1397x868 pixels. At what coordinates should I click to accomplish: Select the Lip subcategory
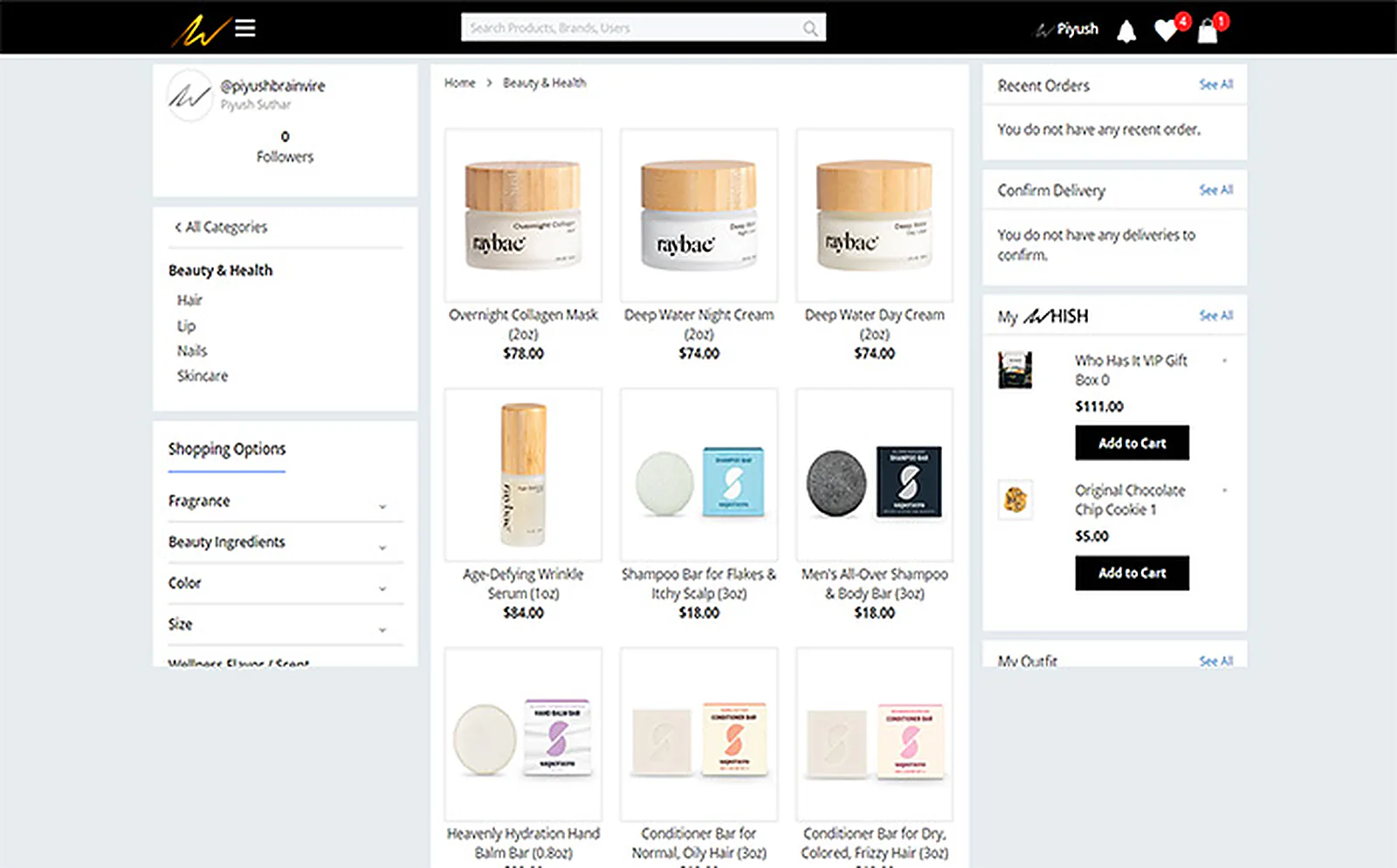(x=186, y=326)
